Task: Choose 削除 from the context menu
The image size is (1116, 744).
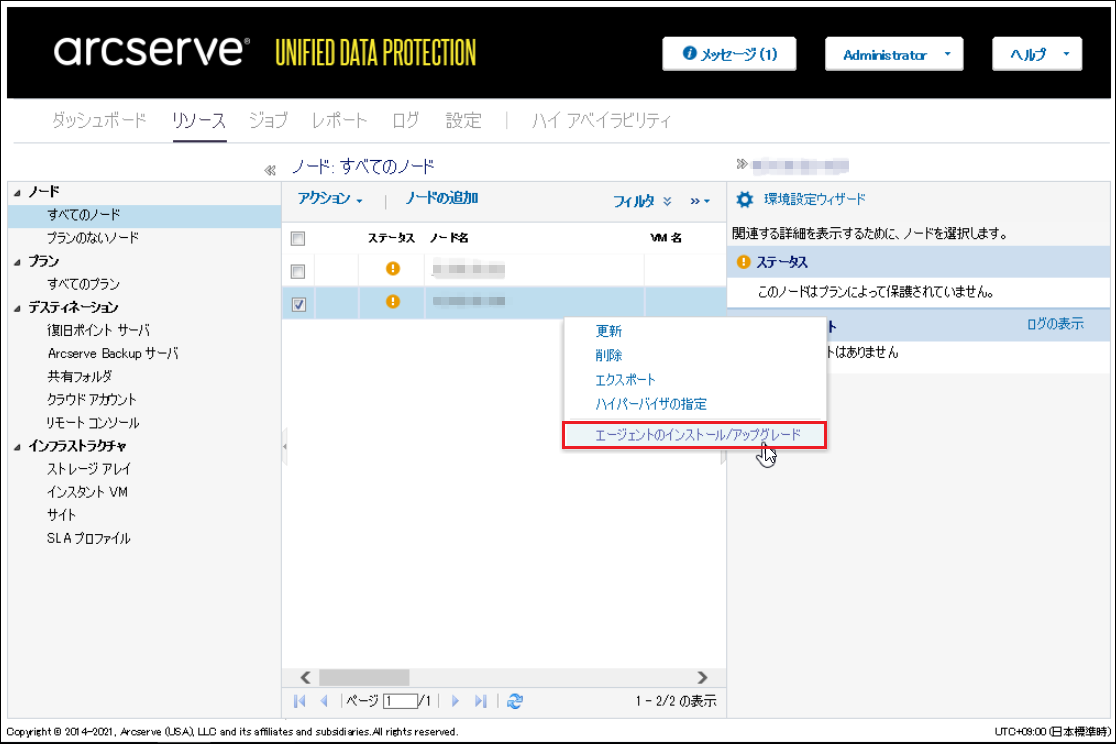Action: 609,355
